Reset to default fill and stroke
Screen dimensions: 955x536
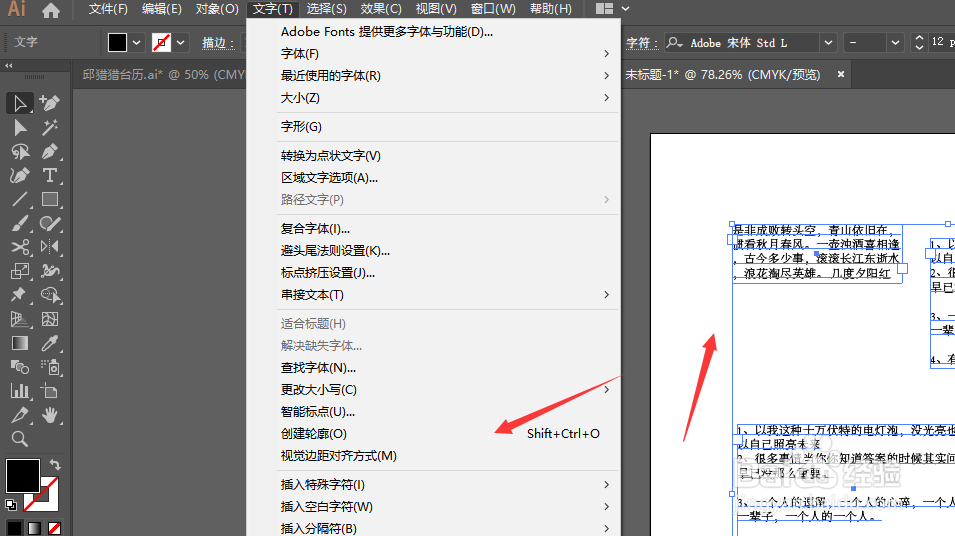(10, 504)
